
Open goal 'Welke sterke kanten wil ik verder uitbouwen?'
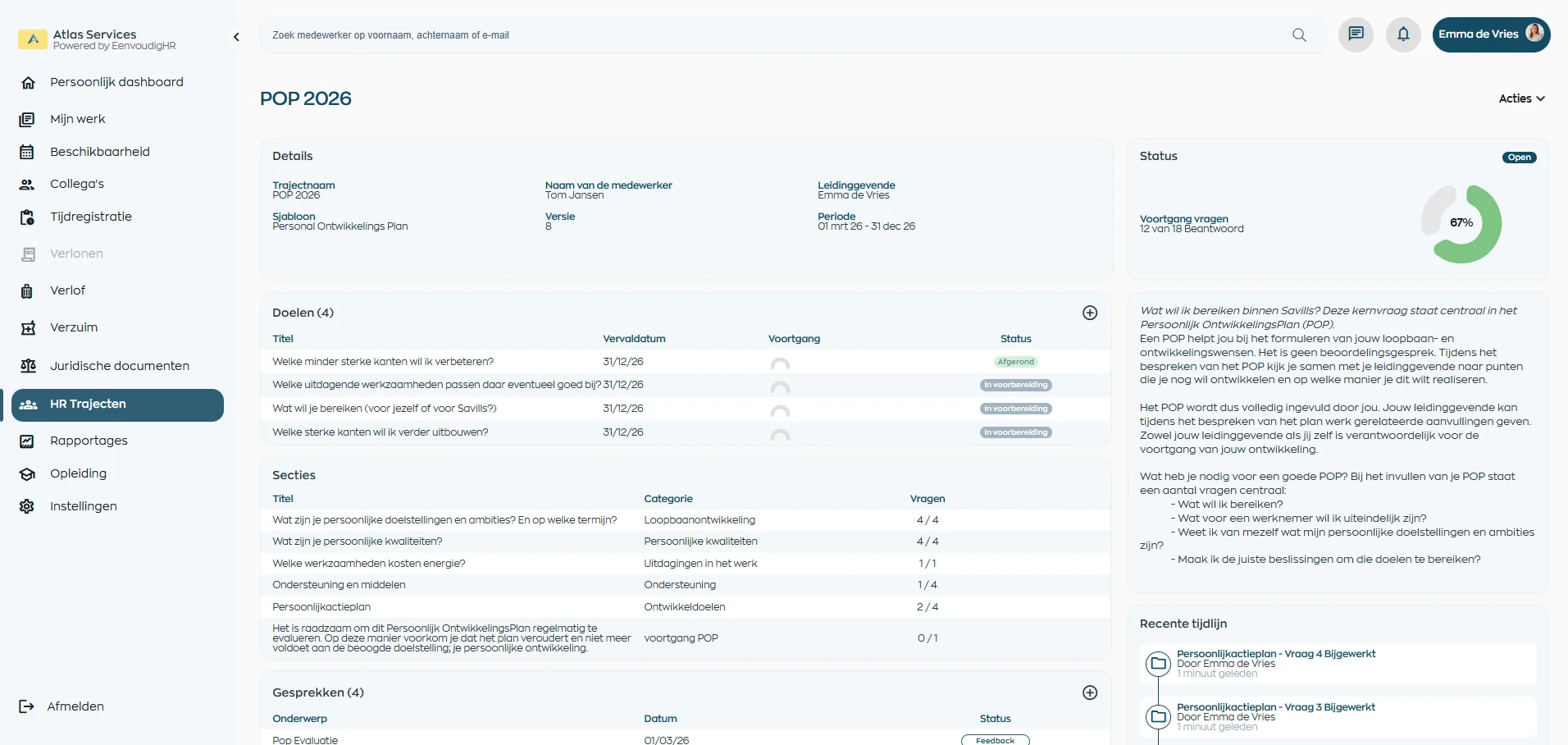(x=380, y=432)
